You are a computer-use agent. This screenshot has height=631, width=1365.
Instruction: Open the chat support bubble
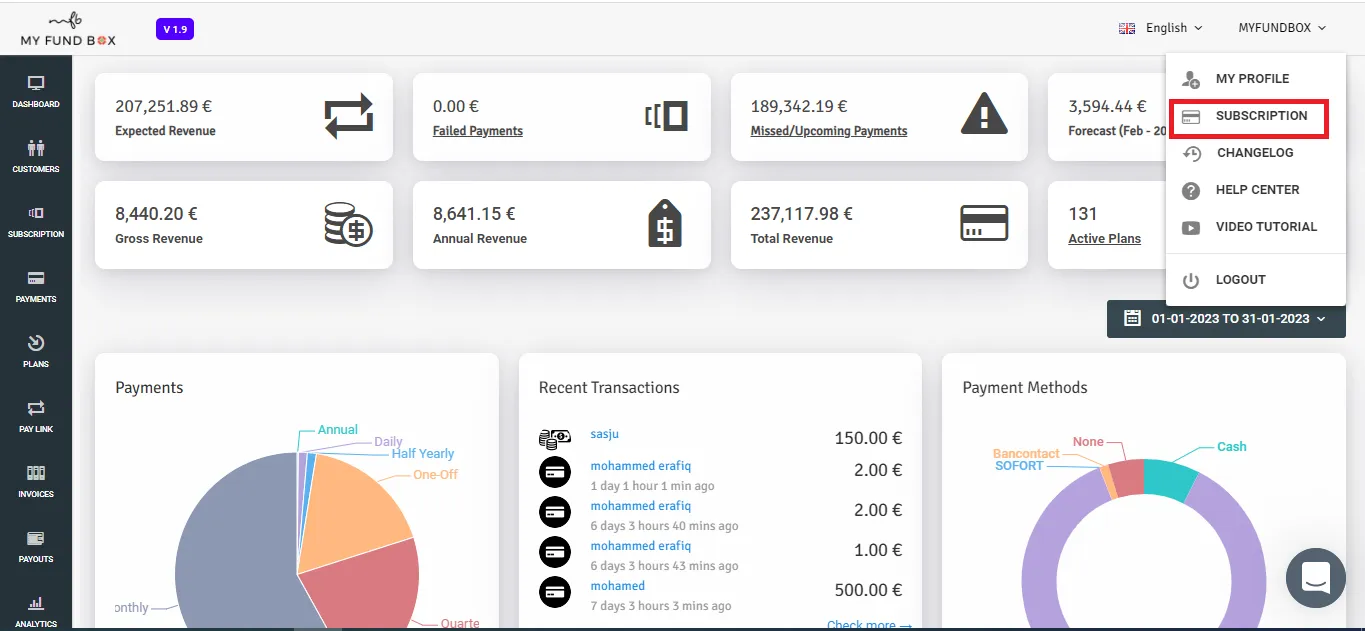click(x=1316, y=578)
